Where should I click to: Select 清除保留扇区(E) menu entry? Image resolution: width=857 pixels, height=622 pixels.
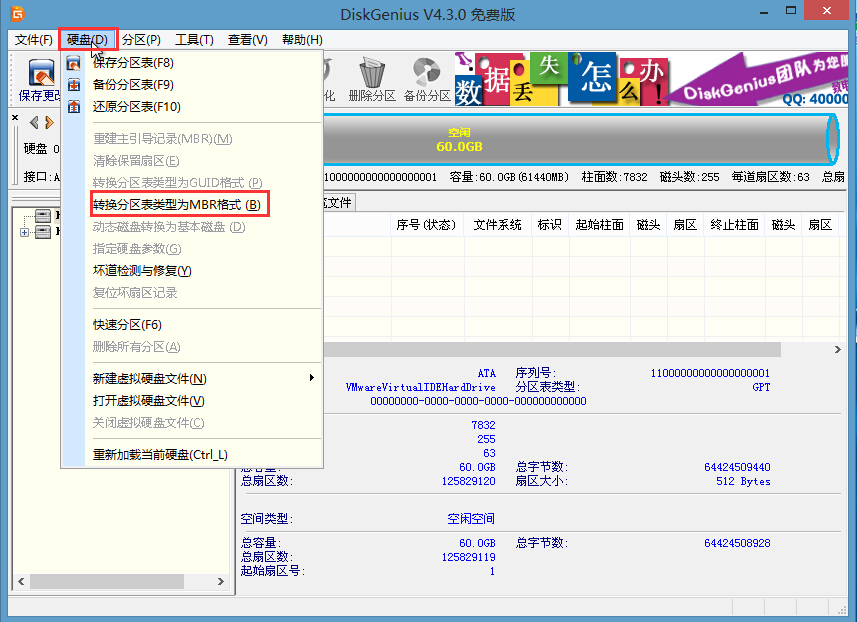pyautogui.click(x=191, y=161)
